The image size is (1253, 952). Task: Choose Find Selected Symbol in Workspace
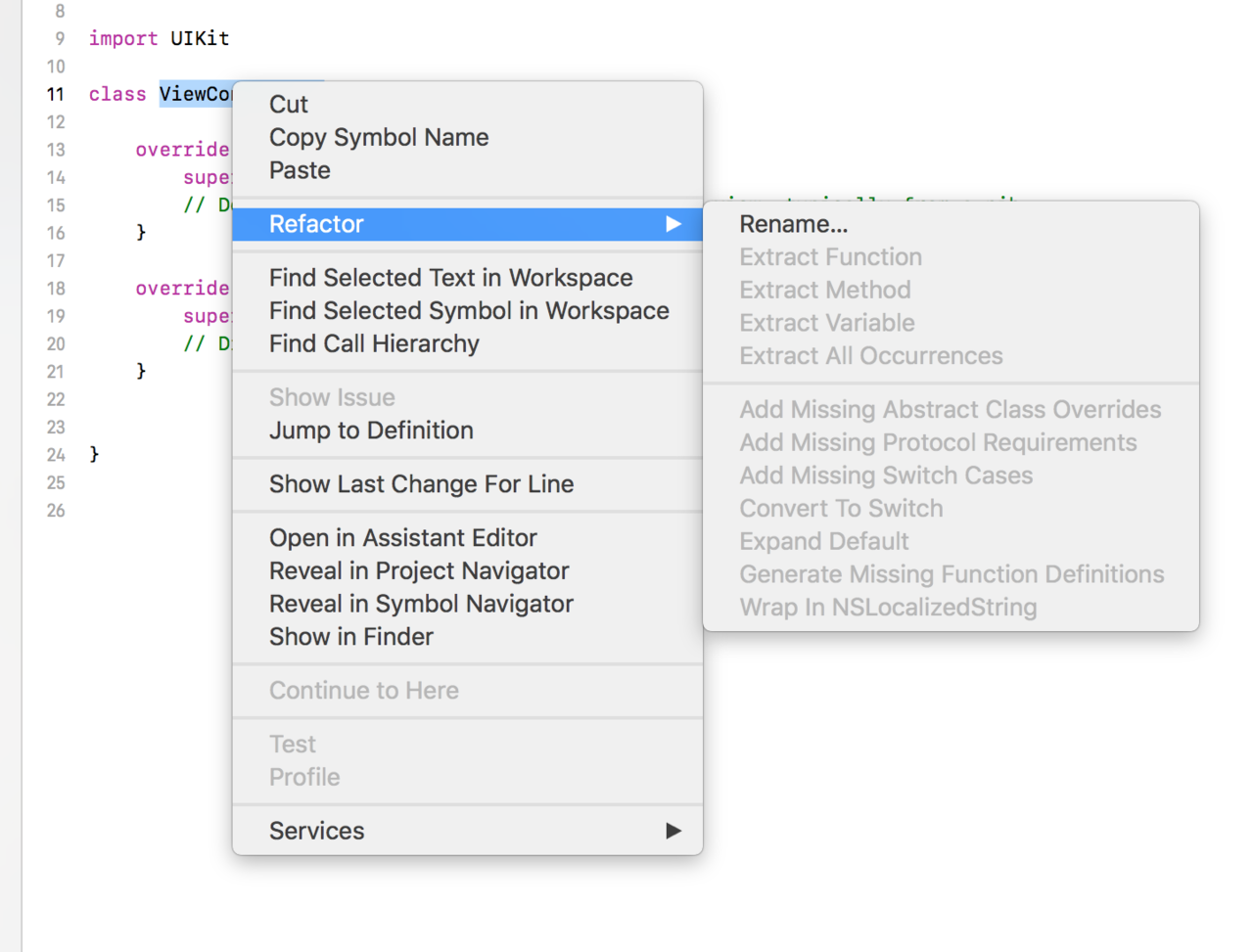469,311
